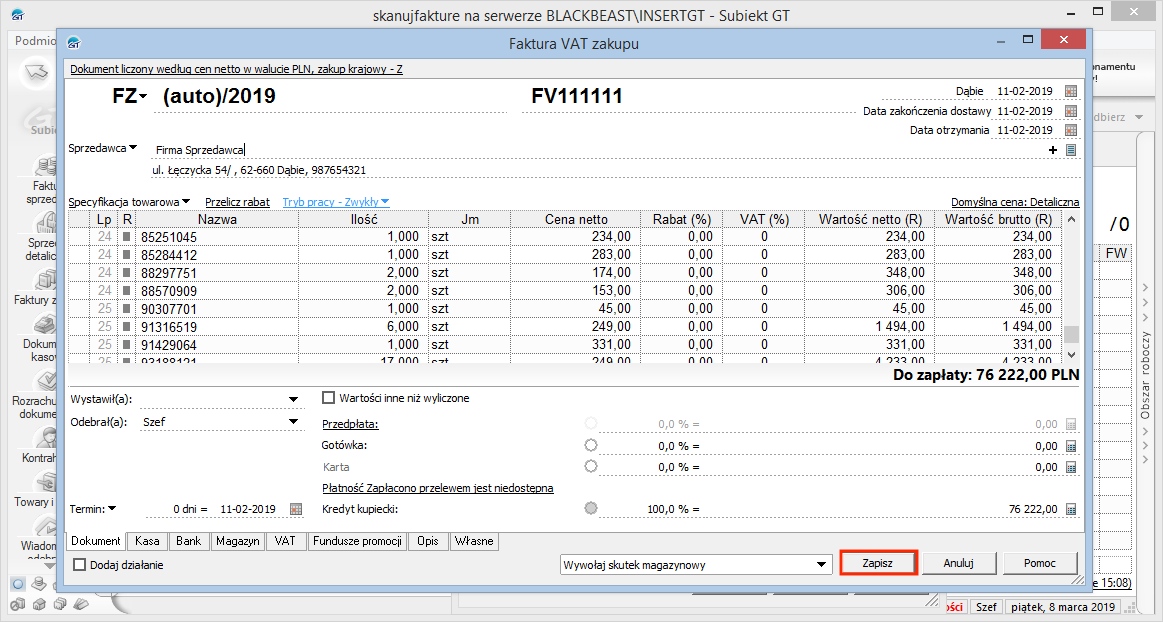This screenshot has height=622, width=1163.
Task: Open calculator icon for Karta amount
Action: tap(1071, 467)
